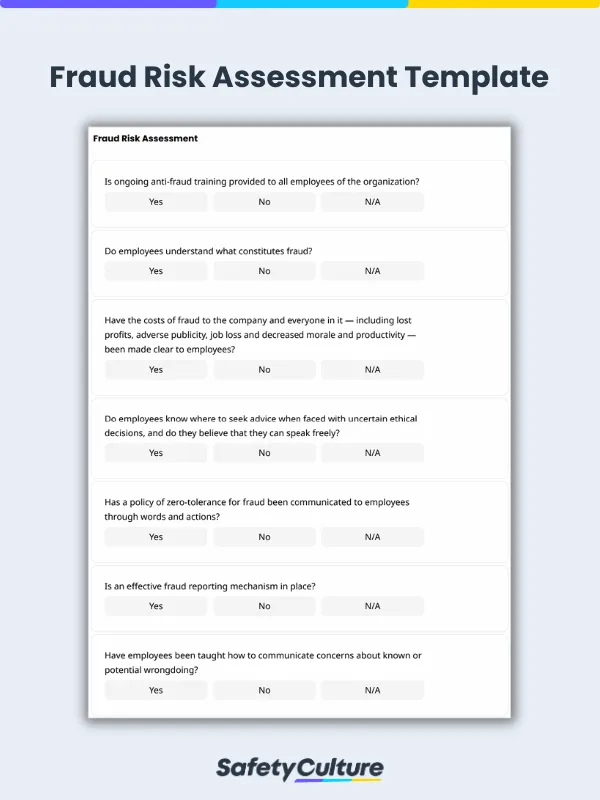Click the Fraud Risk Assessment Template heading
600x800 pixels.
tap(300, 77)
